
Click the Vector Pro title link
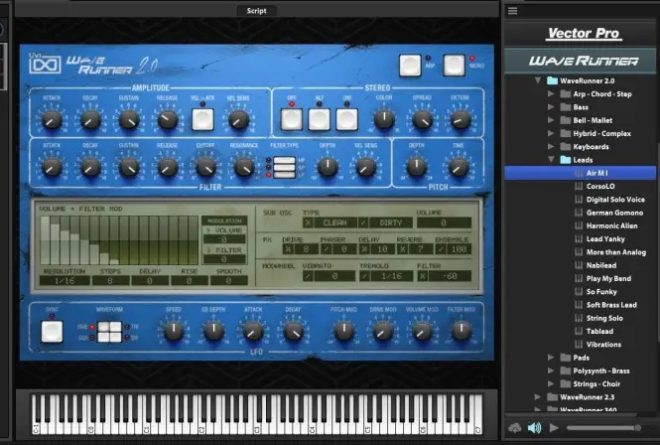pyautogui.click(x=583, y=33)
